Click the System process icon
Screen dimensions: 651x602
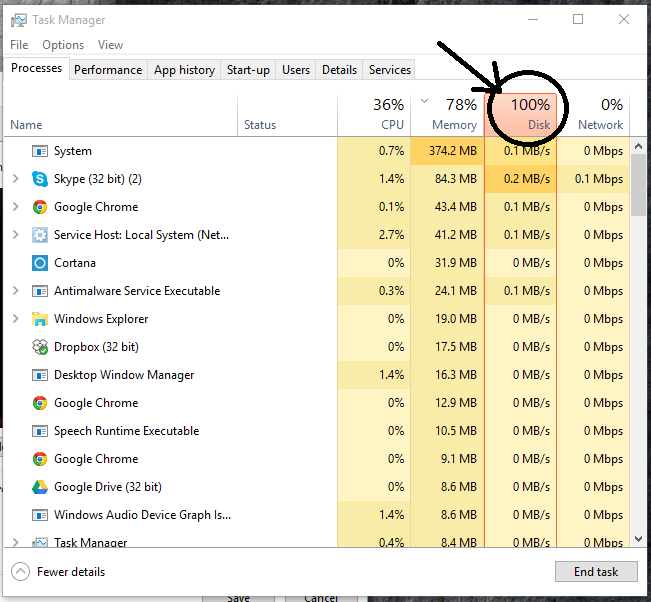tap(40, 151)
